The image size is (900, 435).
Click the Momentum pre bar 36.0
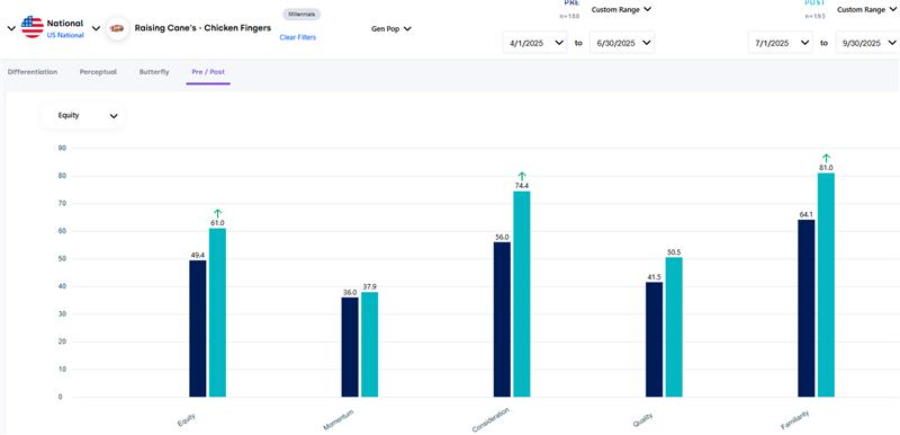coord(350,347)
